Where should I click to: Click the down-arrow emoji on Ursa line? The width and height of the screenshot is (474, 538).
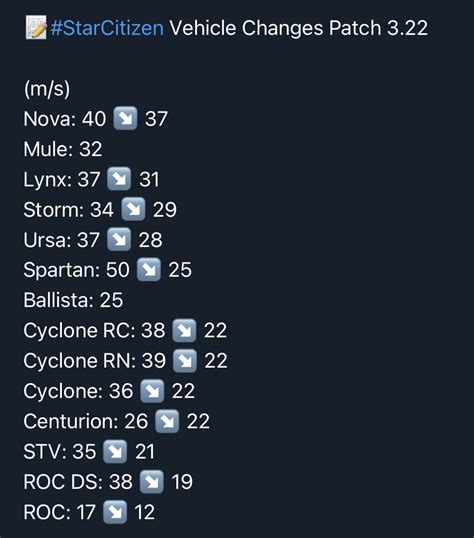[x=119, y=239]
